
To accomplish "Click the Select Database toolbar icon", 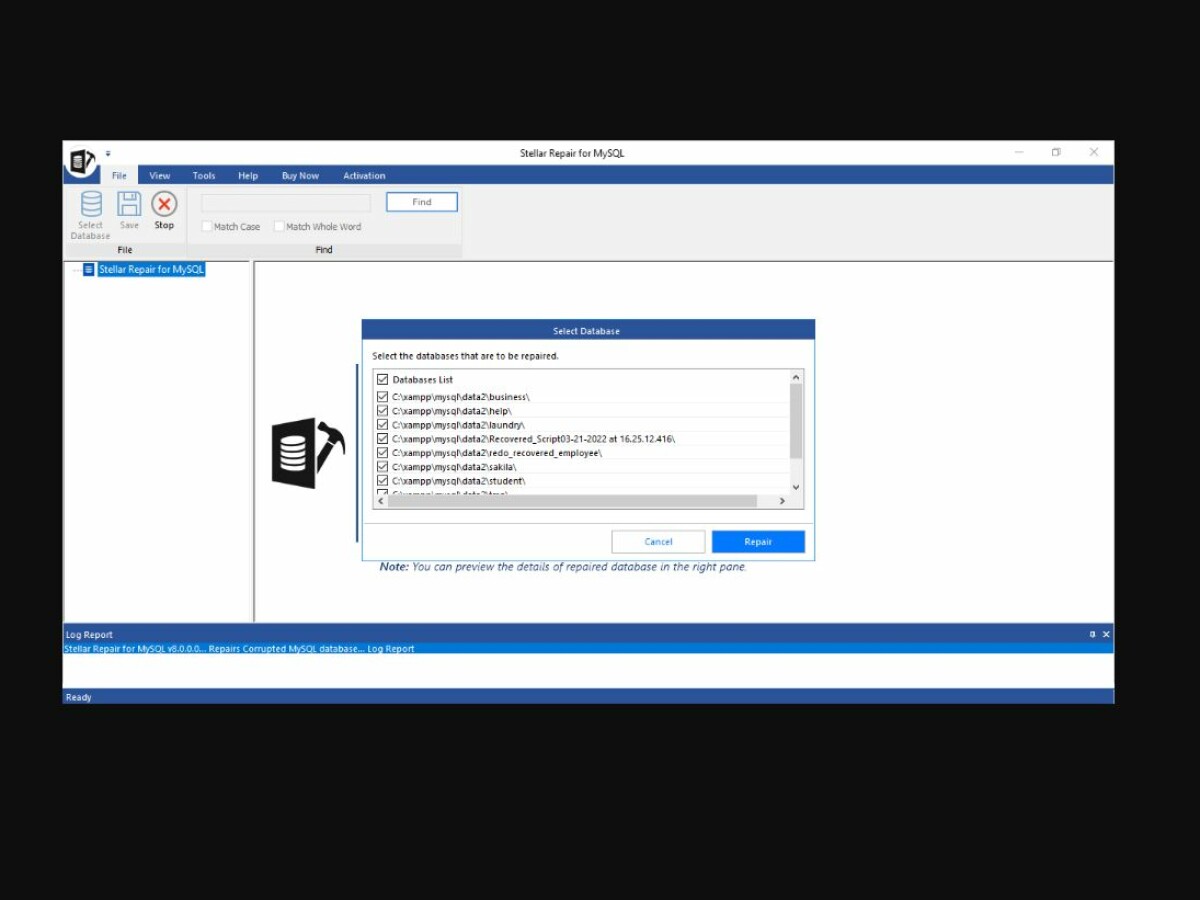I will pos(91,205).
